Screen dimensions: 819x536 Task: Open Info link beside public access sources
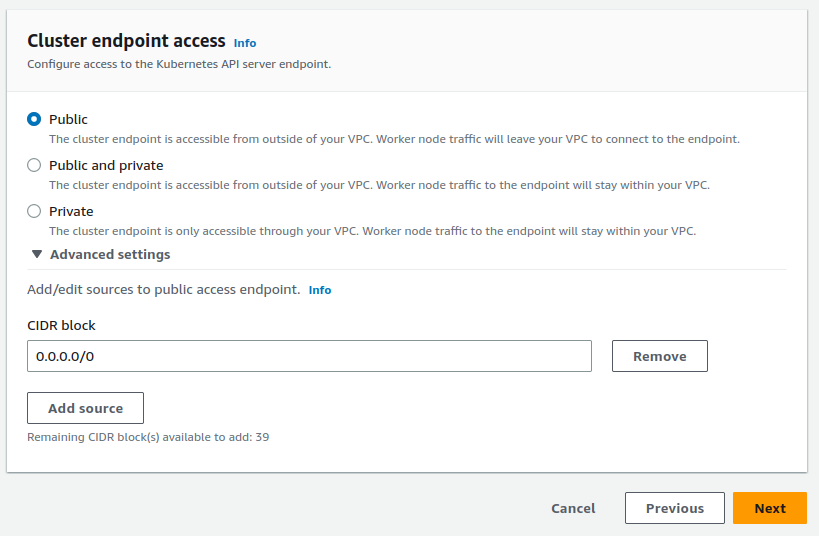click(x=320, y=290)
